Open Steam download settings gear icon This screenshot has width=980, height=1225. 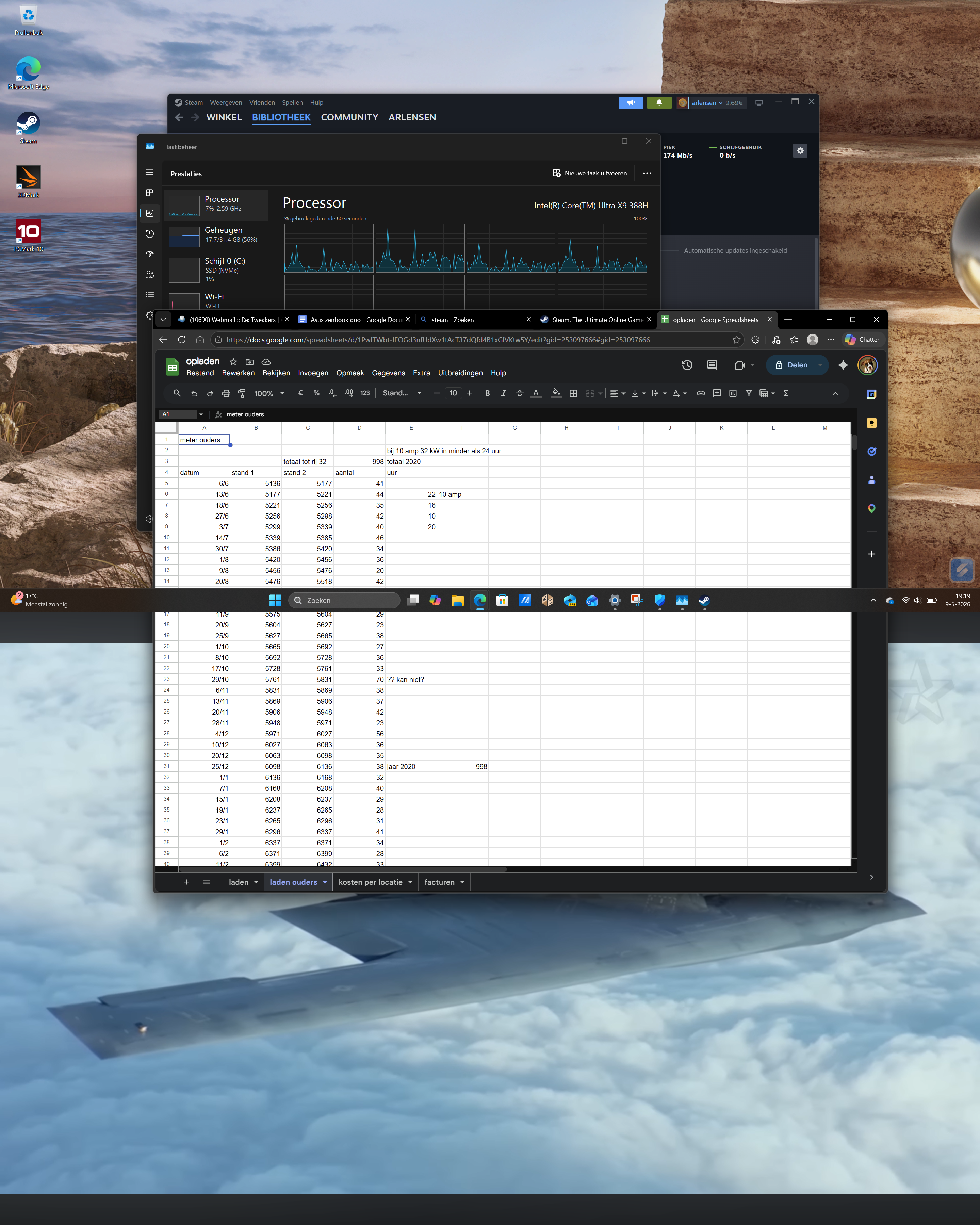[x=800, y=150]
